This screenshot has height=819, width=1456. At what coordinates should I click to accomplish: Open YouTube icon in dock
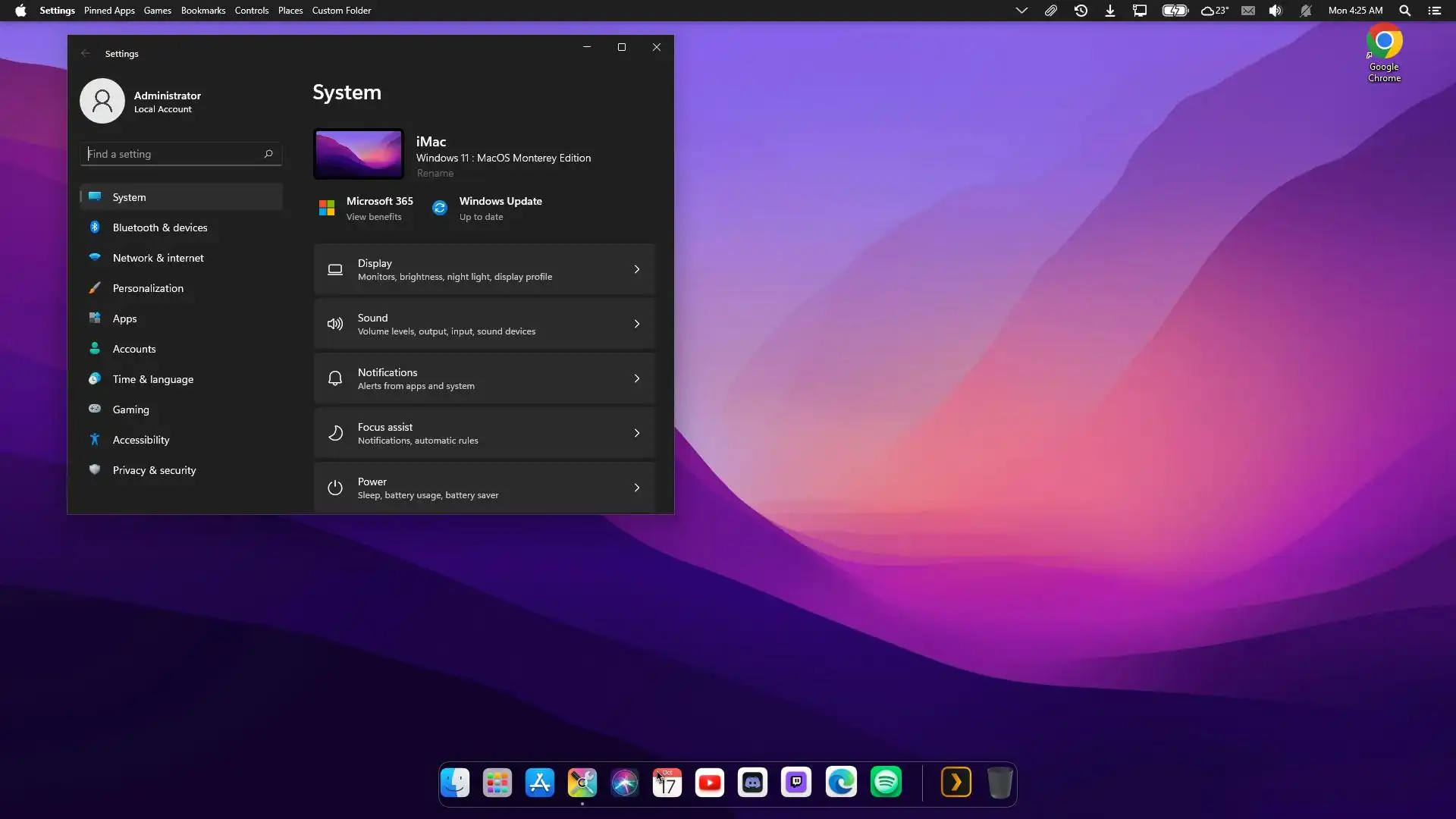[710, 783]
